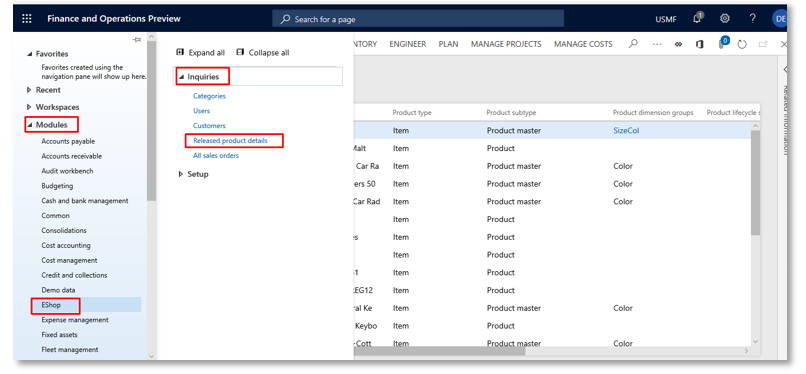Select the Fixed assets module
Viewport: 806px width, 374px height.
pos(60,335)
